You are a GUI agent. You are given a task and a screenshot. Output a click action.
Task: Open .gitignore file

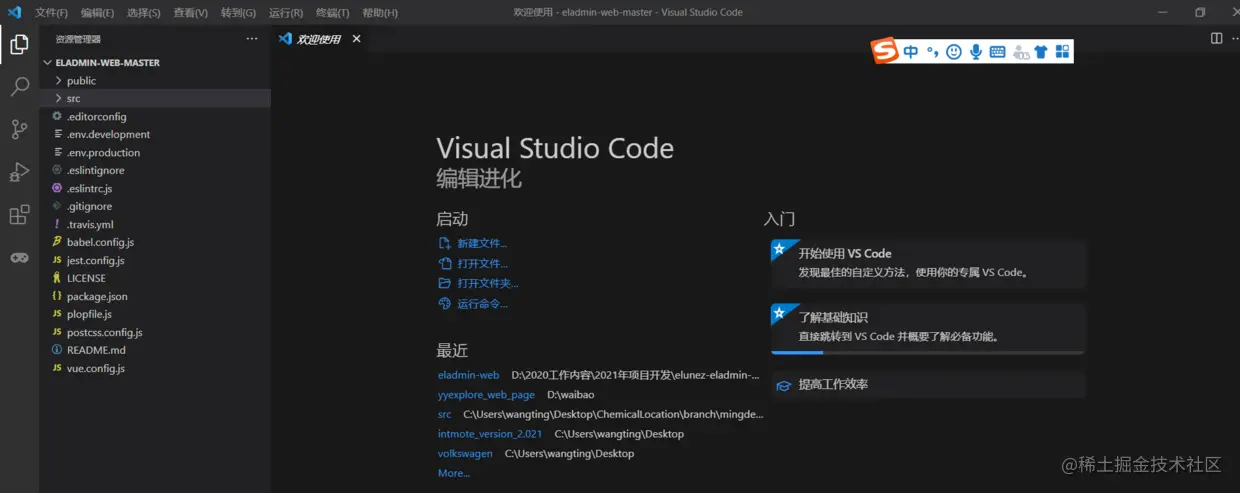pyautogui.click(x=155, y=207)
